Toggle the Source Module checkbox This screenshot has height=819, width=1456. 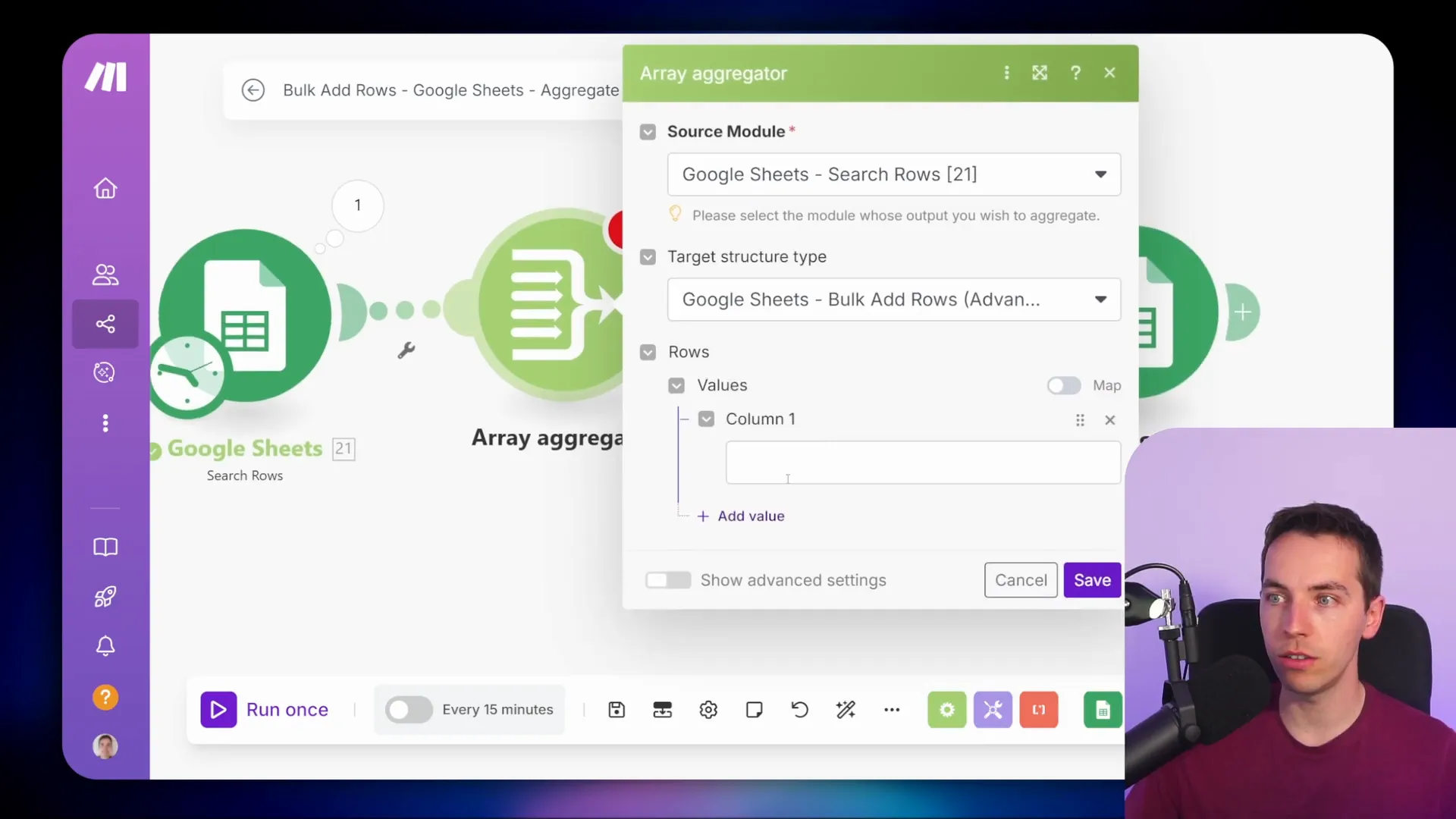(648, 132)
